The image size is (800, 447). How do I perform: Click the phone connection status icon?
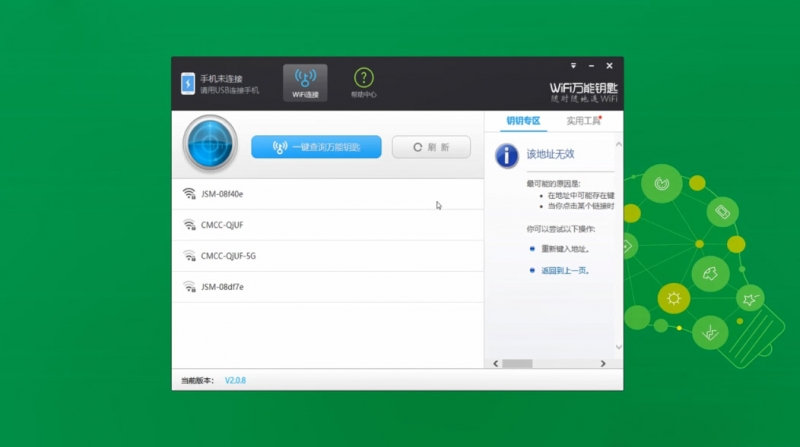(188, 84)
